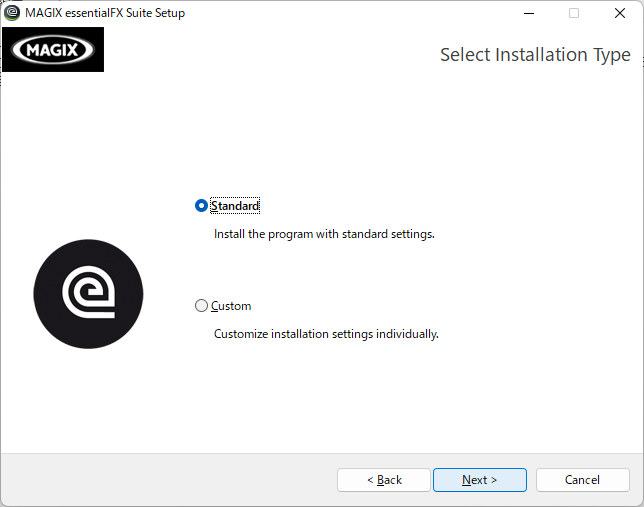Click empty gray footer left of Back
The width and height of the screenshot is (644, 507).
(164, 480)
